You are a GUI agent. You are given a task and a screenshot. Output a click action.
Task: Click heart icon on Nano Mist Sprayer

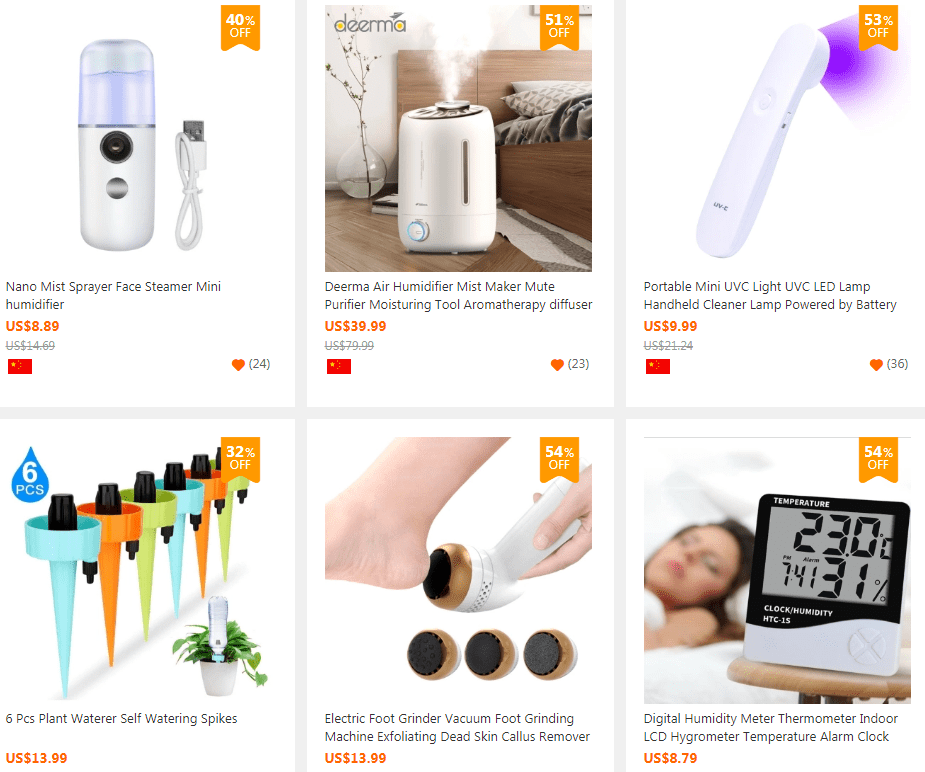[238, 365]
